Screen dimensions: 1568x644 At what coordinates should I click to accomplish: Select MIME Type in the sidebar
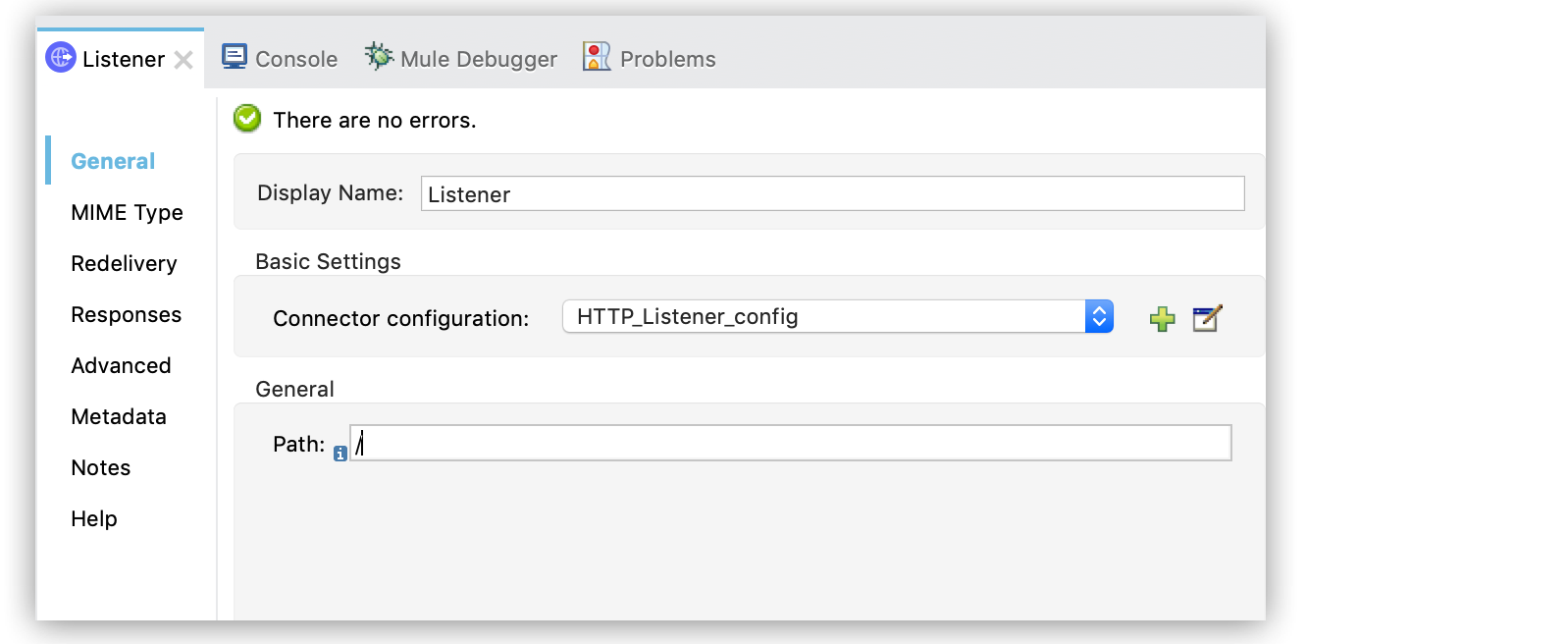click(127, 212)
